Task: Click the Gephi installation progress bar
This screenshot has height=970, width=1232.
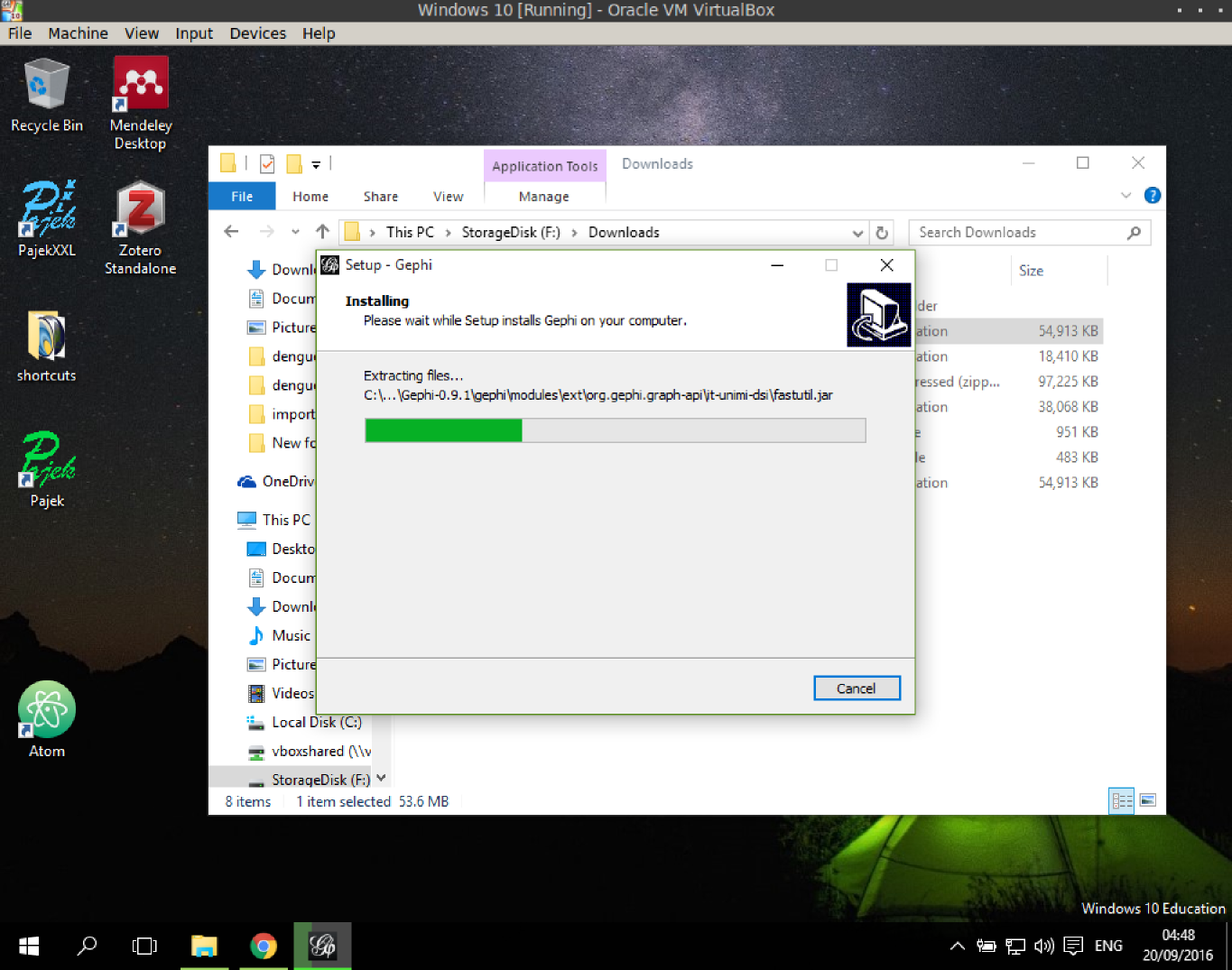Action: (615, 430)
